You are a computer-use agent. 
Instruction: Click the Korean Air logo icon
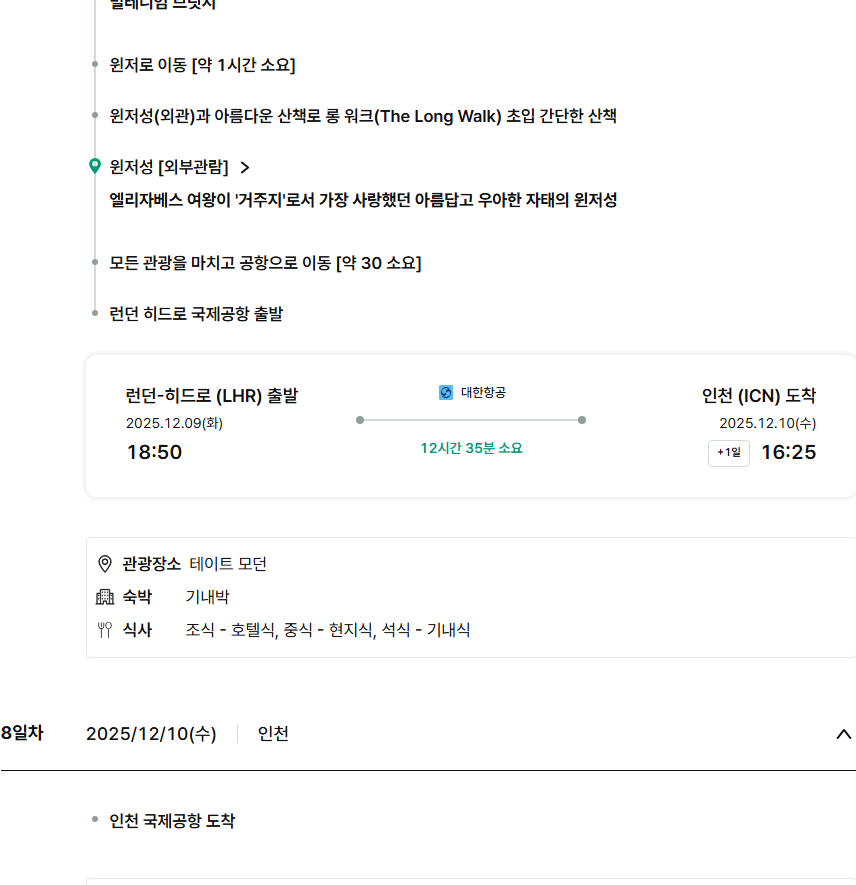pos(446,393)
